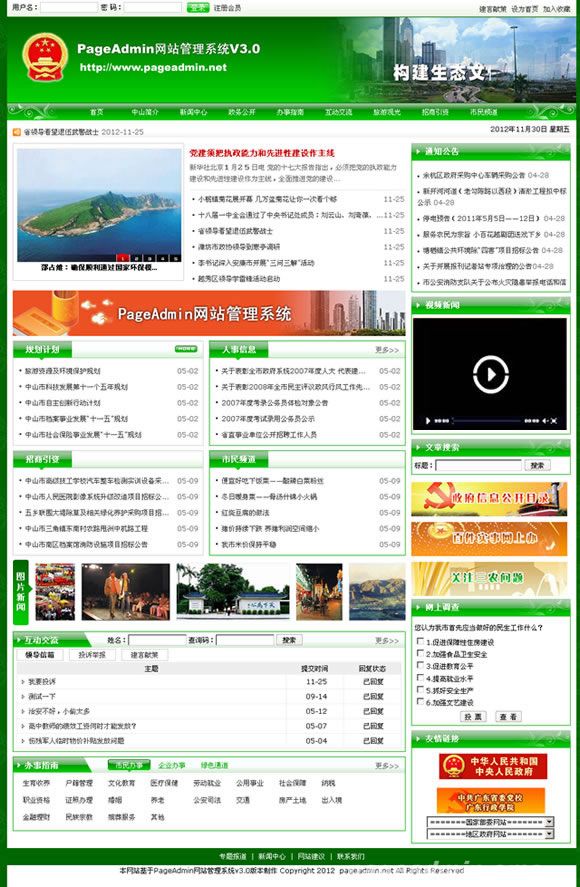Screen dimensions: 580x887
Task: Mute the video using the speaker icon
Action: point(545,421)
